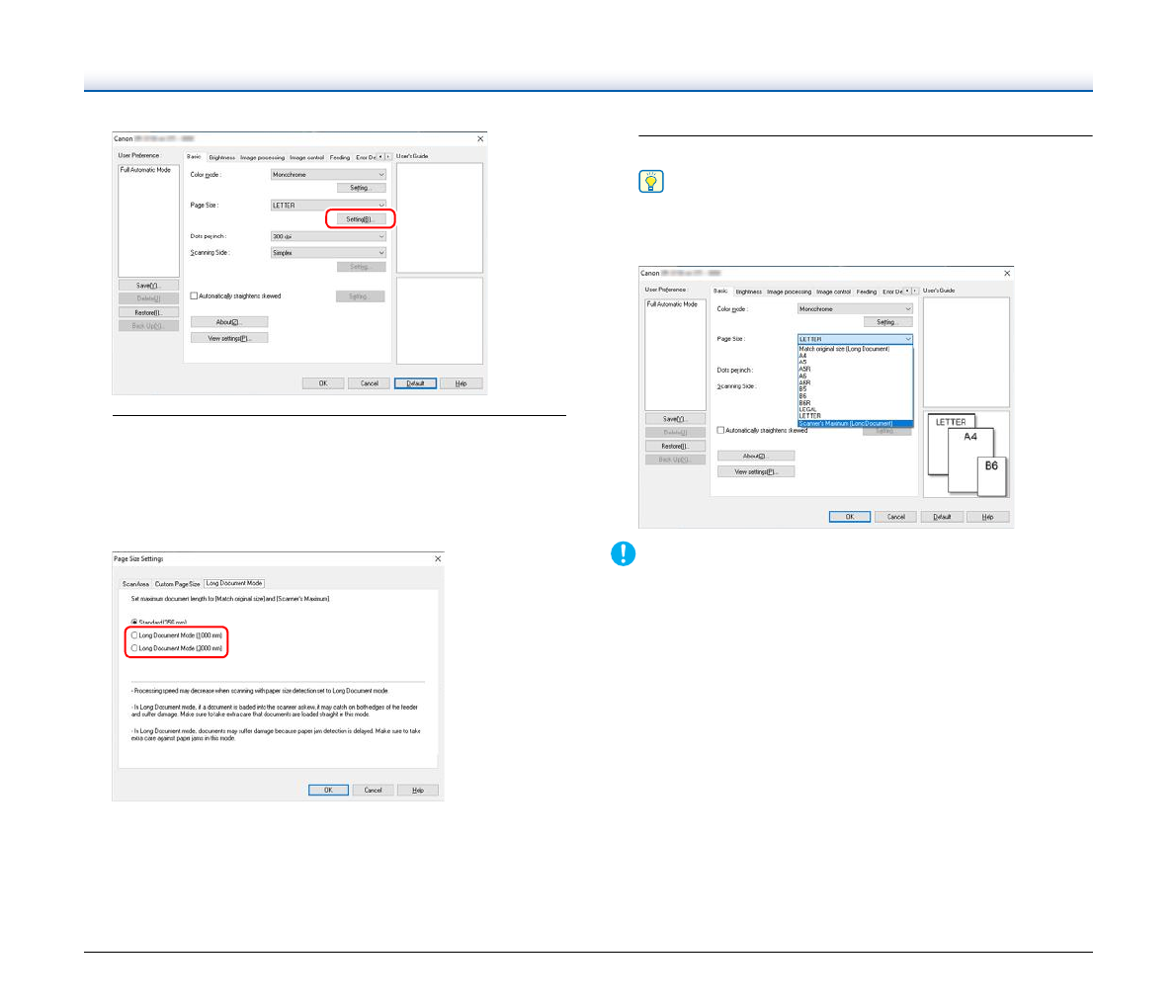Close the Page Size Settings dialog with X

pos(438,559)
